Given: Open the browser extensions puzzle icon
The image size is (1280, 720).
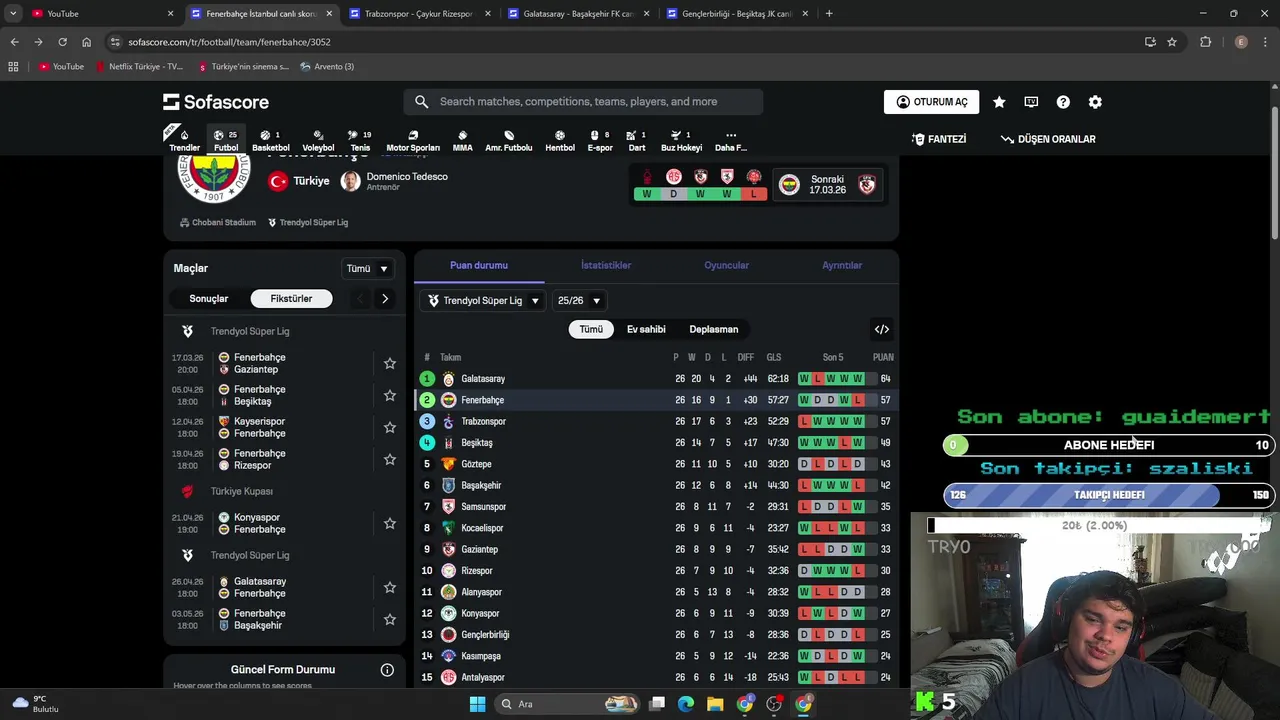Looking at the screenshot, I should (x=1205, y=42).
